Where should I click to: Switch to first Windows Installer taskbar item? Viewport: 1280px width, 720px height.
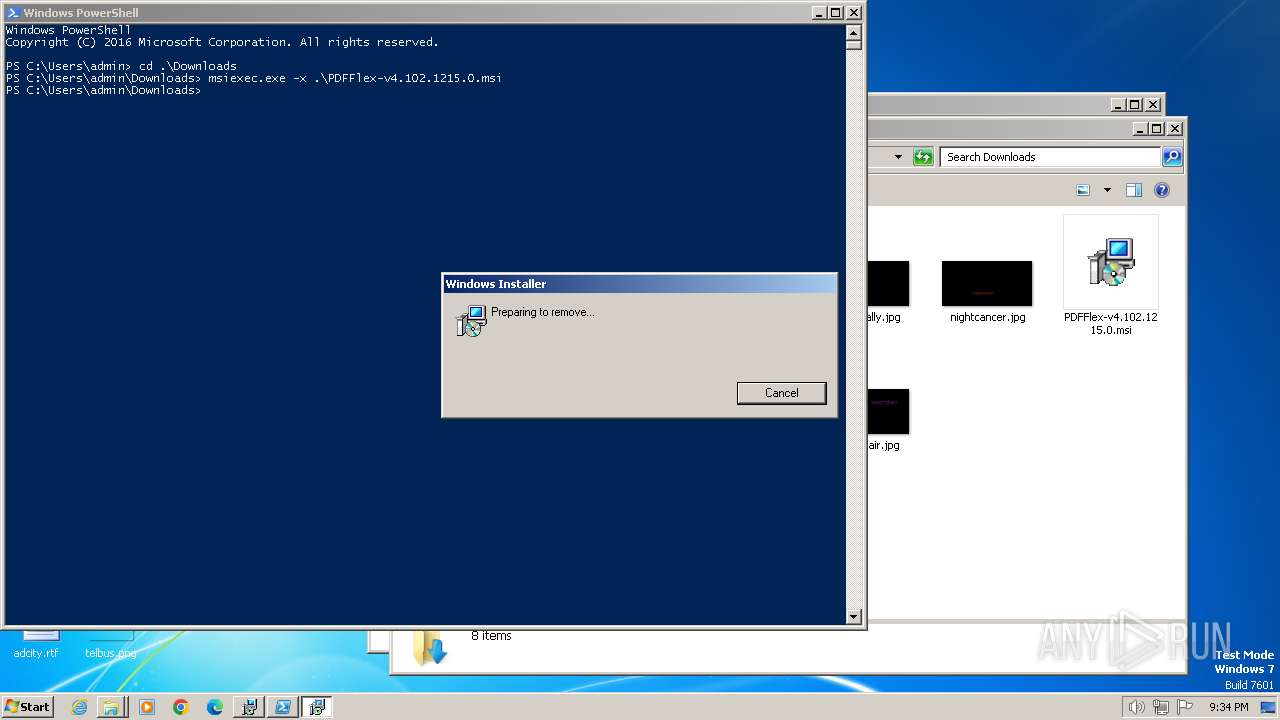click(x=249, y=707)
